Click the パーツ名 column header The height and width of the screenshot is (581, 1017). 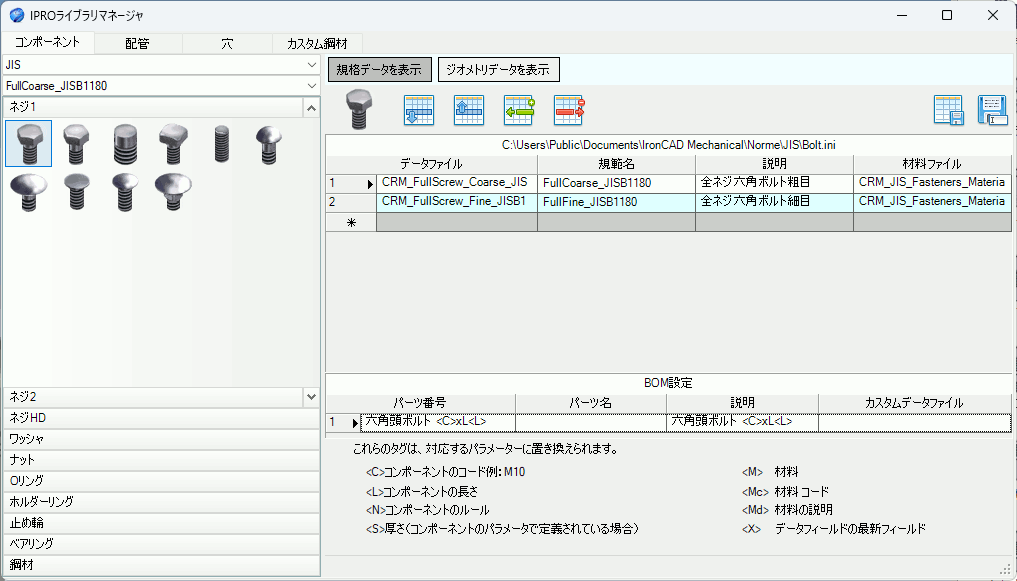click(591, 403)
